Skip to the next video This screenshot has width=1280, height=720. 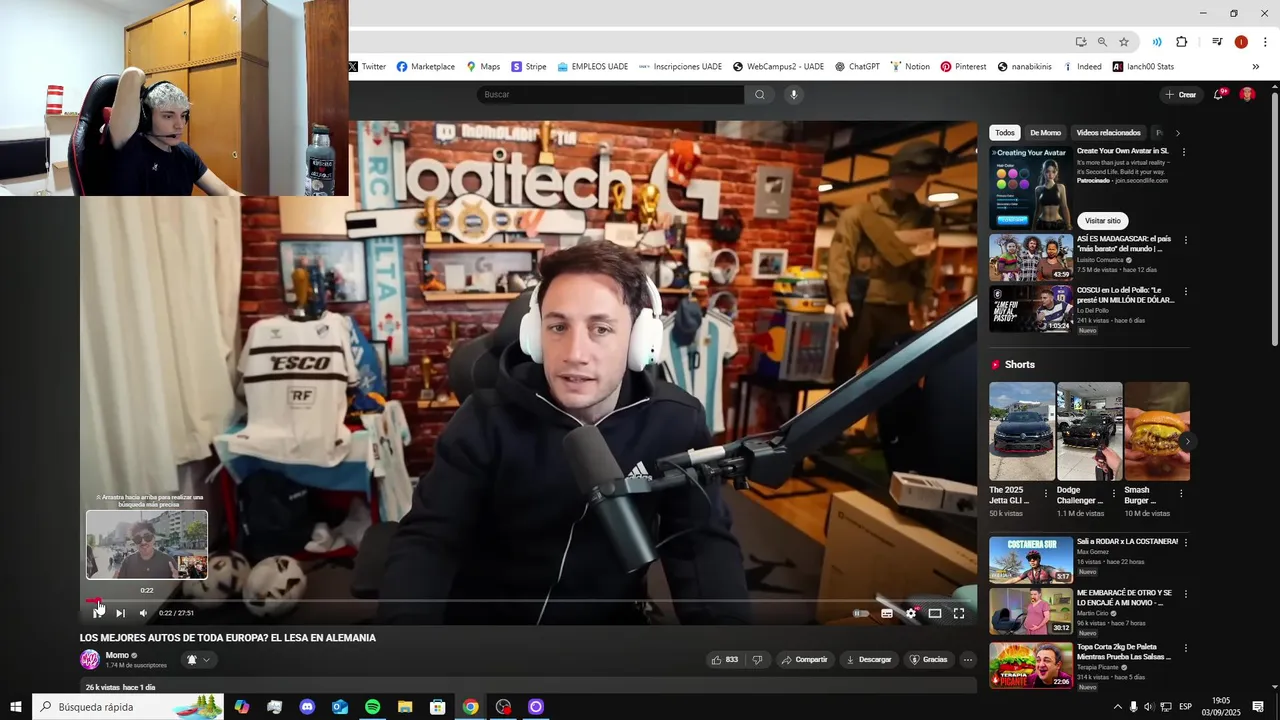click(120, 613)
